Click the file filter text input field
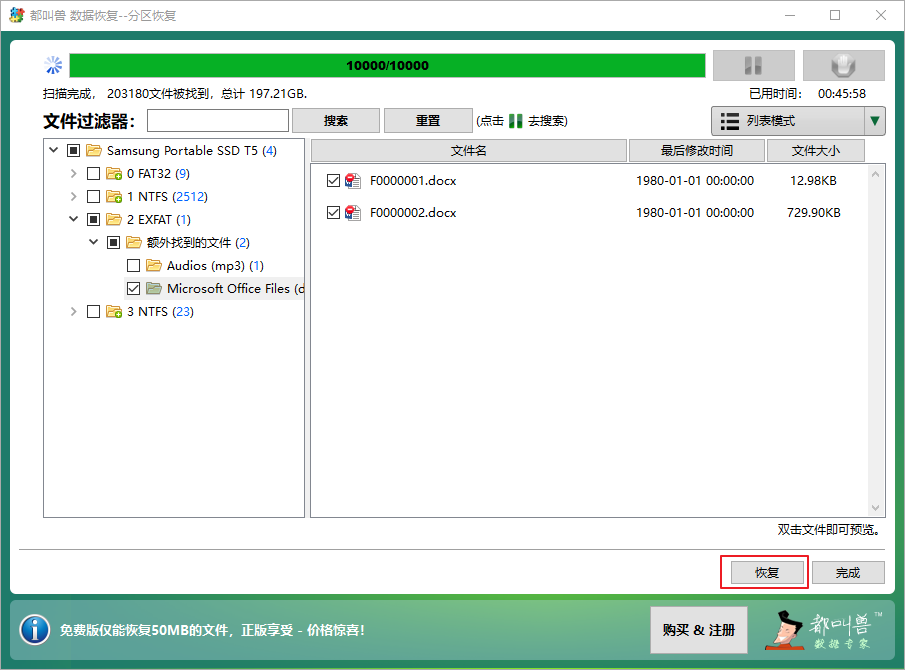 click(x=218, y=121)
